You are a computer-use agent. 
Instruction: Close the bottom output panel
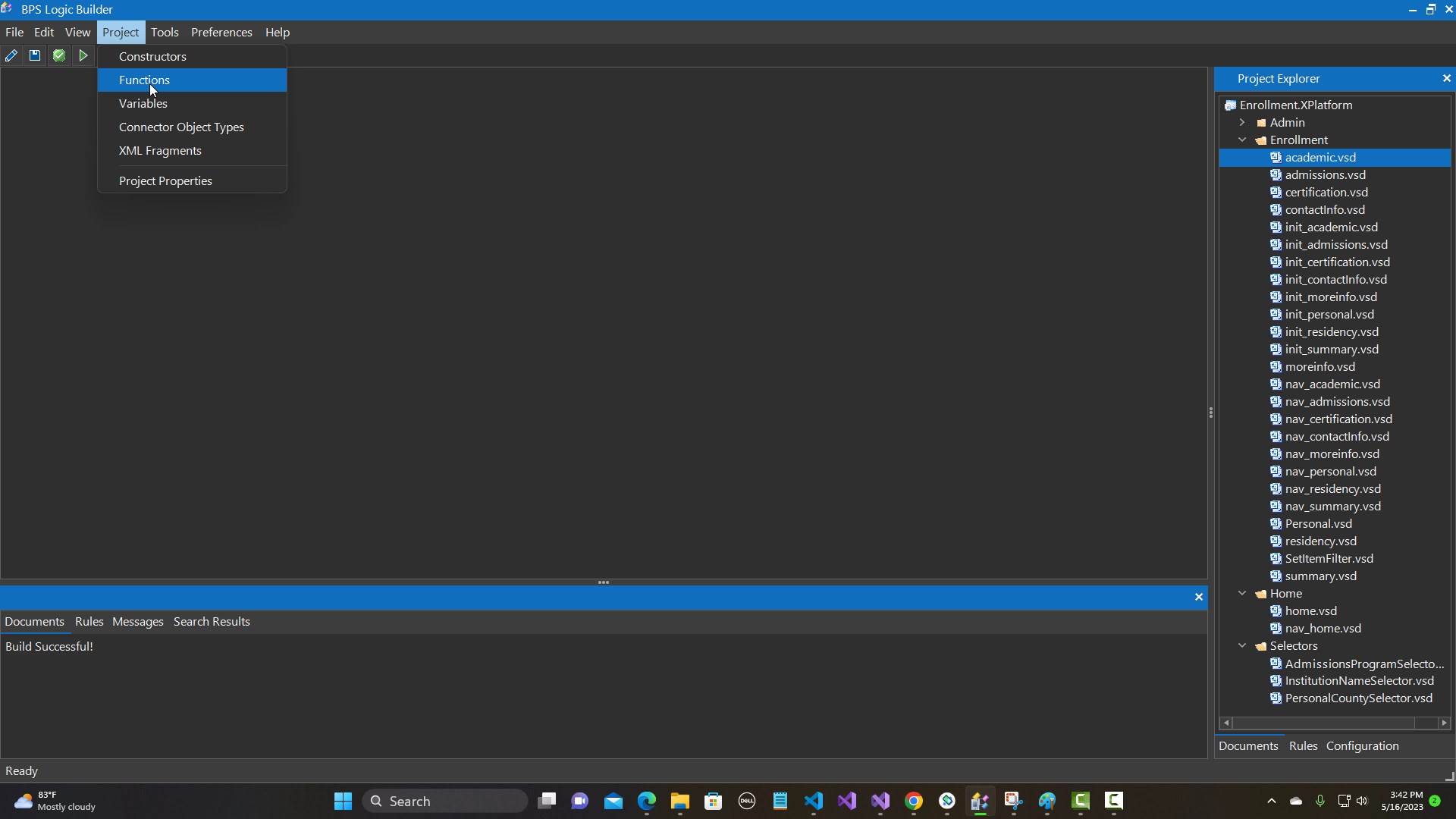[1199, 597]
